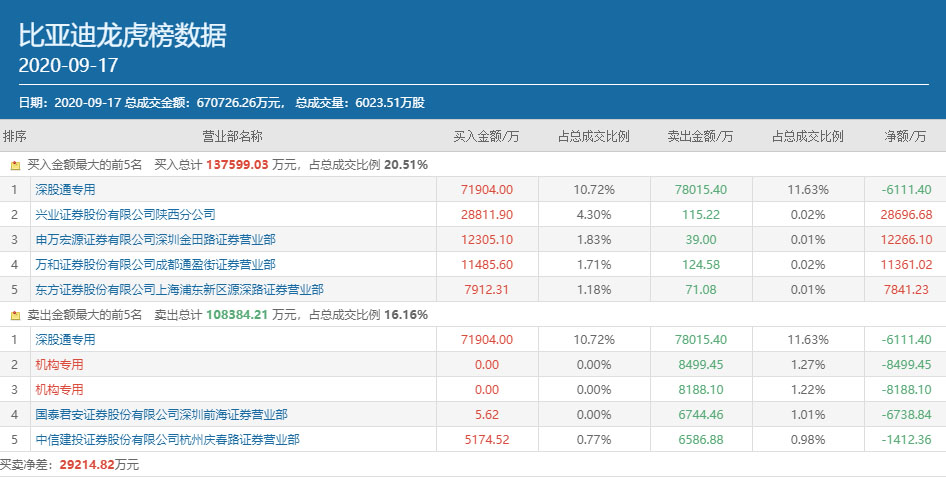The height and width of the screenshot is (478, 946).
Task: Click the 排序 column header
Action: coord(15,136)
